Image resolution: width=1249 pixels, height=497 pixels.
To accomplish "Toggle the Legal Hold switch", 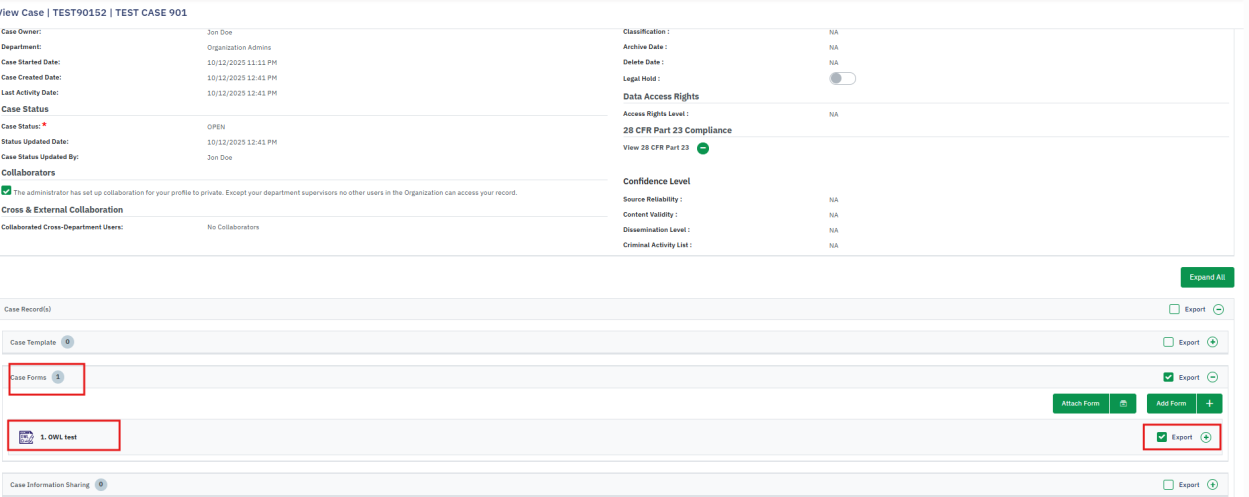I will point(842,78).
